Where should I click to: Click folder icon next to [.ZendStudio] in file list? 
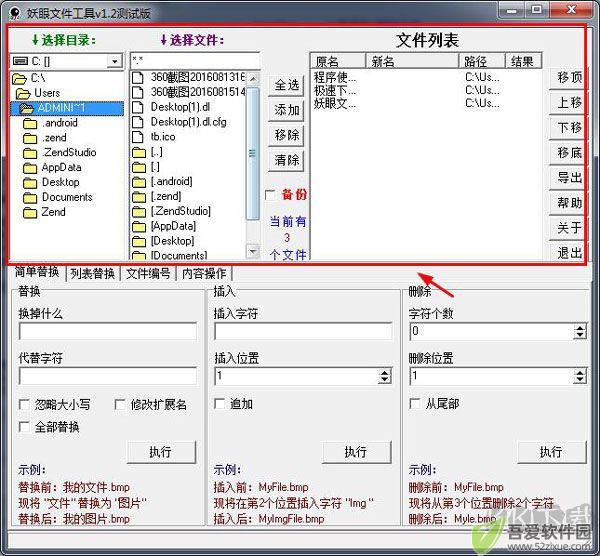click(139, 212)
